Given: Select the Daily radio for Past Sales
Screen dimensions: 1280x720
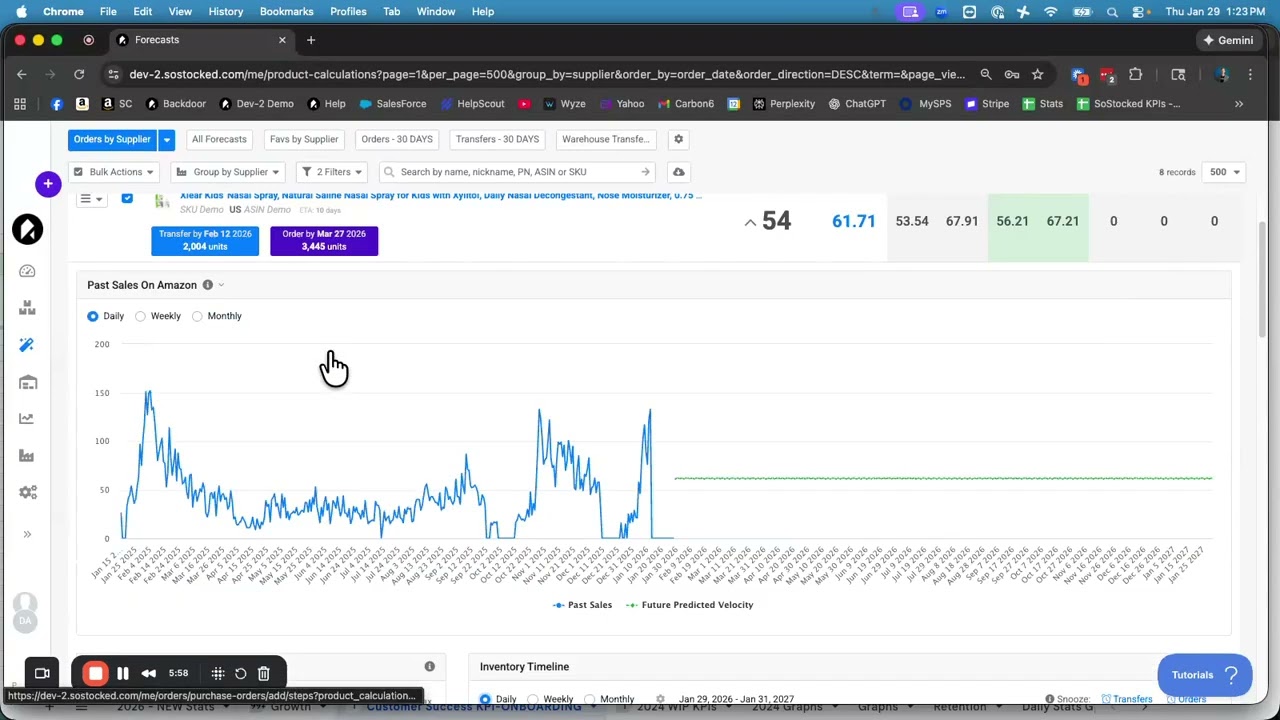Looking at the screenshot, I should click(x=93, y=316).
